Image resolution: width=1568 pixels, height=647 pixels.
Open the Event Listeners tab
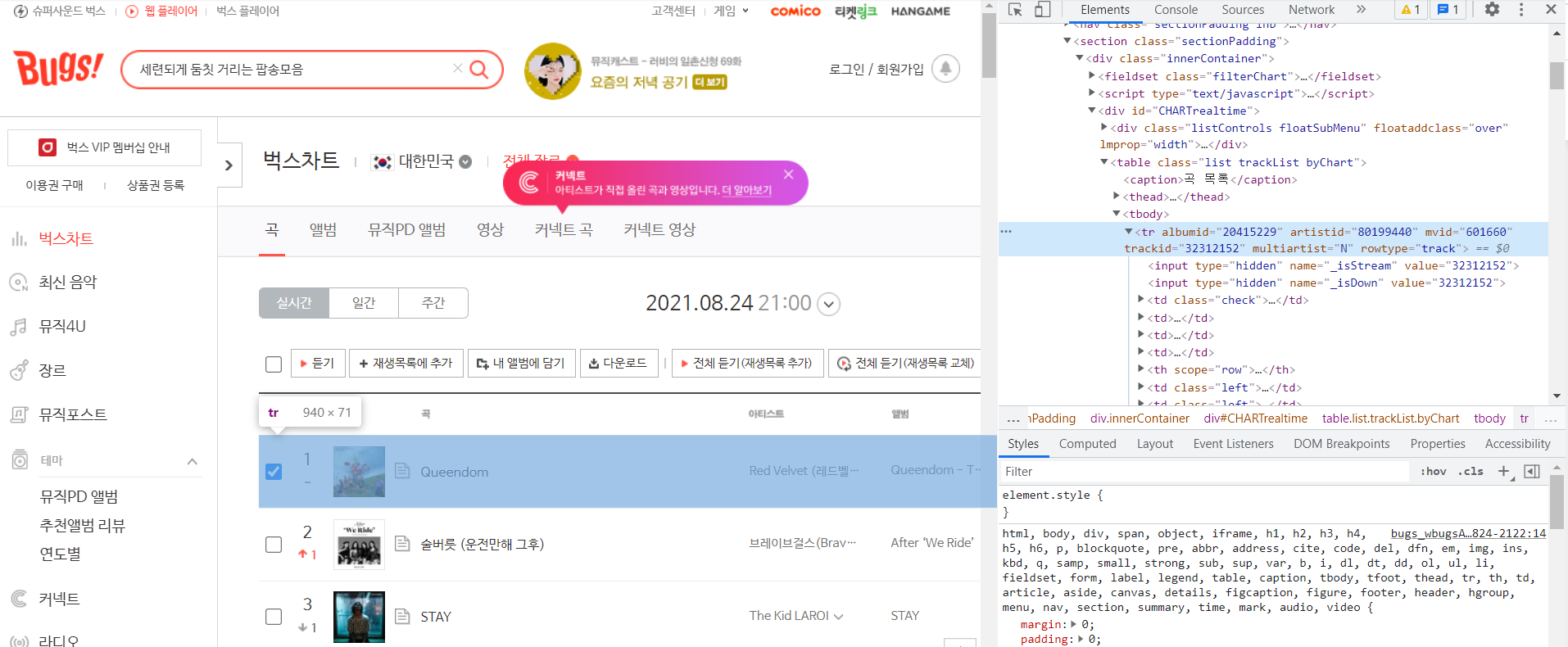(1233, 444)
